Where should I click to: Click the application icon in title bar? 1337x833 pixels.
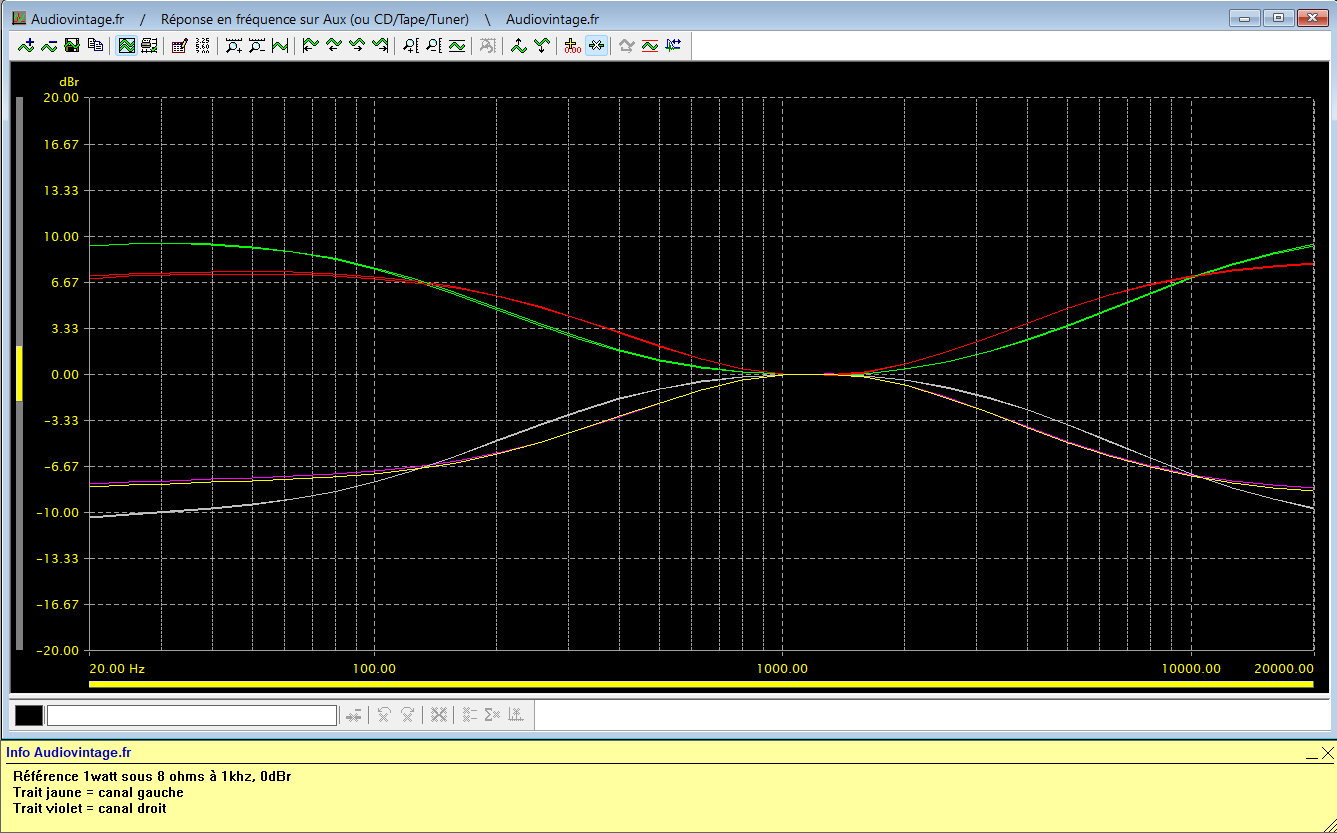pos(19,19)
